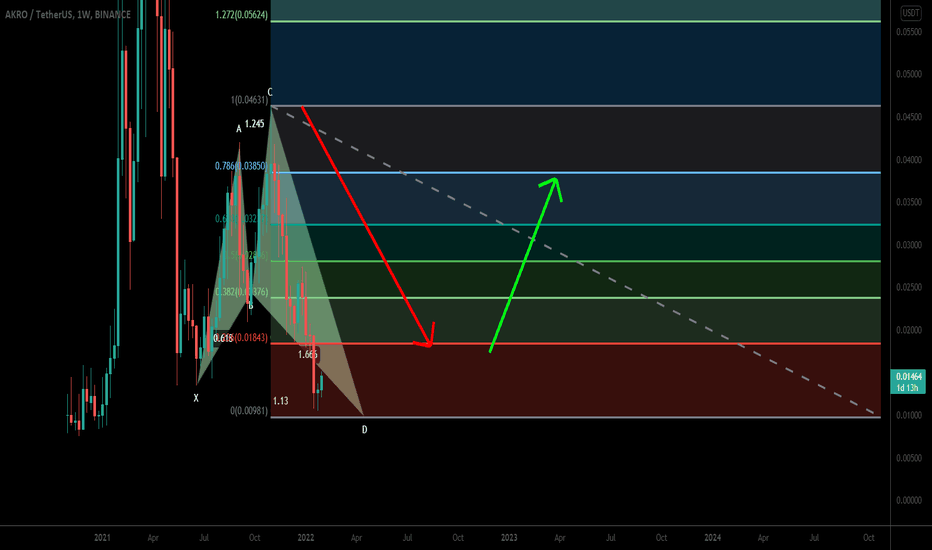This screenshot has height=550, width=932.
Task: Click pattern point label C
Action: [270, 92]
